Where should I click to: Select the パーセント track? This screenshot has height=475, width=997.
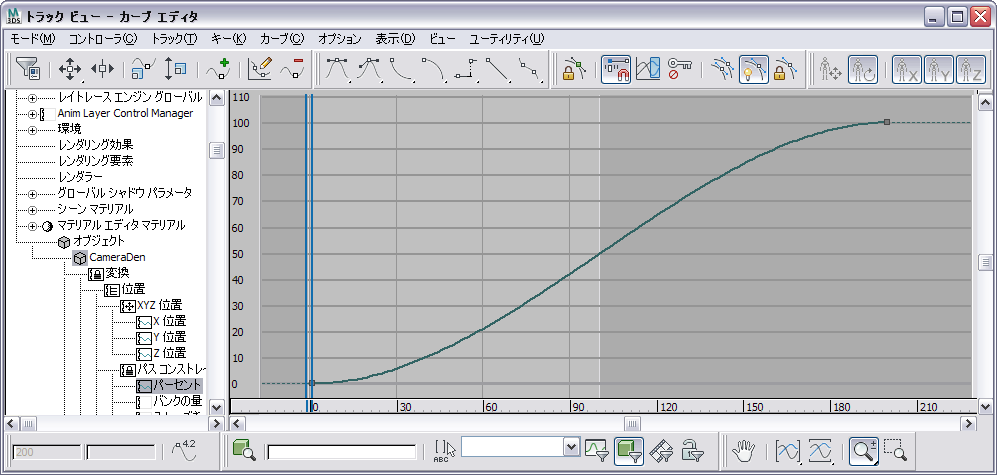tap(177, 385)
